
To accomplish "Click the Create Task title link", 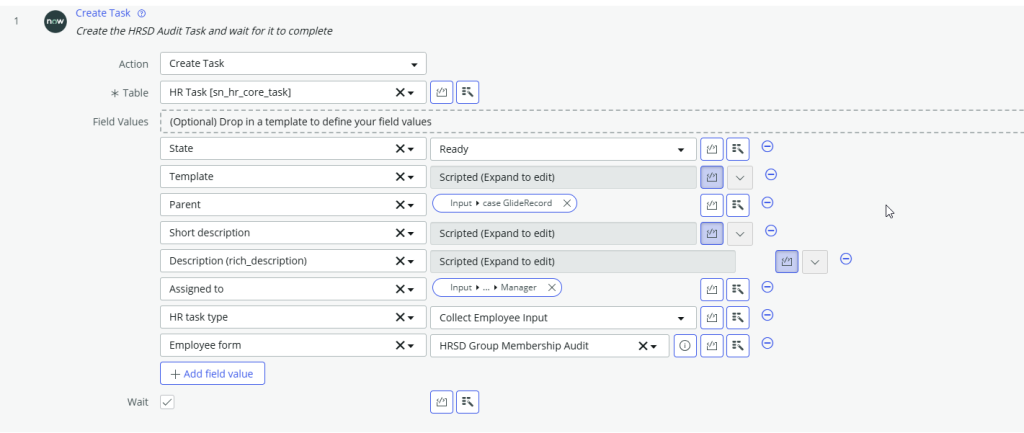I will pyautogui.click(x=103, y=13).
